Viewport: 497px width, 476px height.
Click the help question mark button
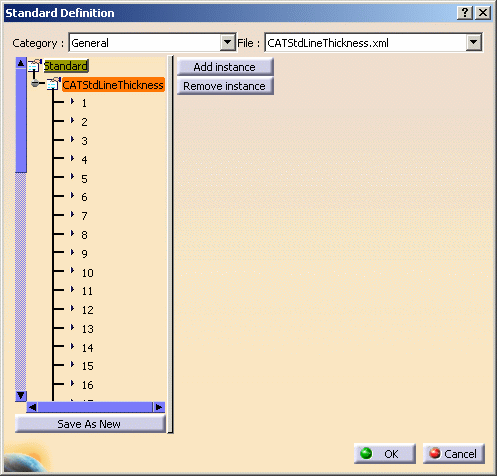click(464, 13)
